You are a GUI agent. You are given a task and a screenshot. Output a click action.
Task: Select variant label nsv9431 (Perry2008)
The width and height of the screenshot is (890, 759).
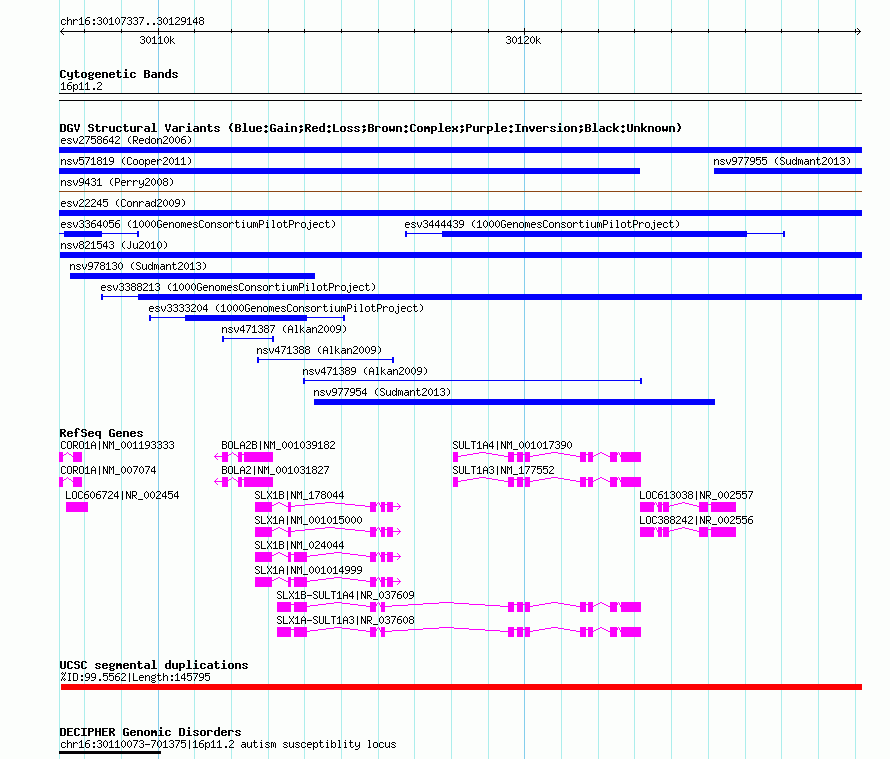(x=117, y=182)
